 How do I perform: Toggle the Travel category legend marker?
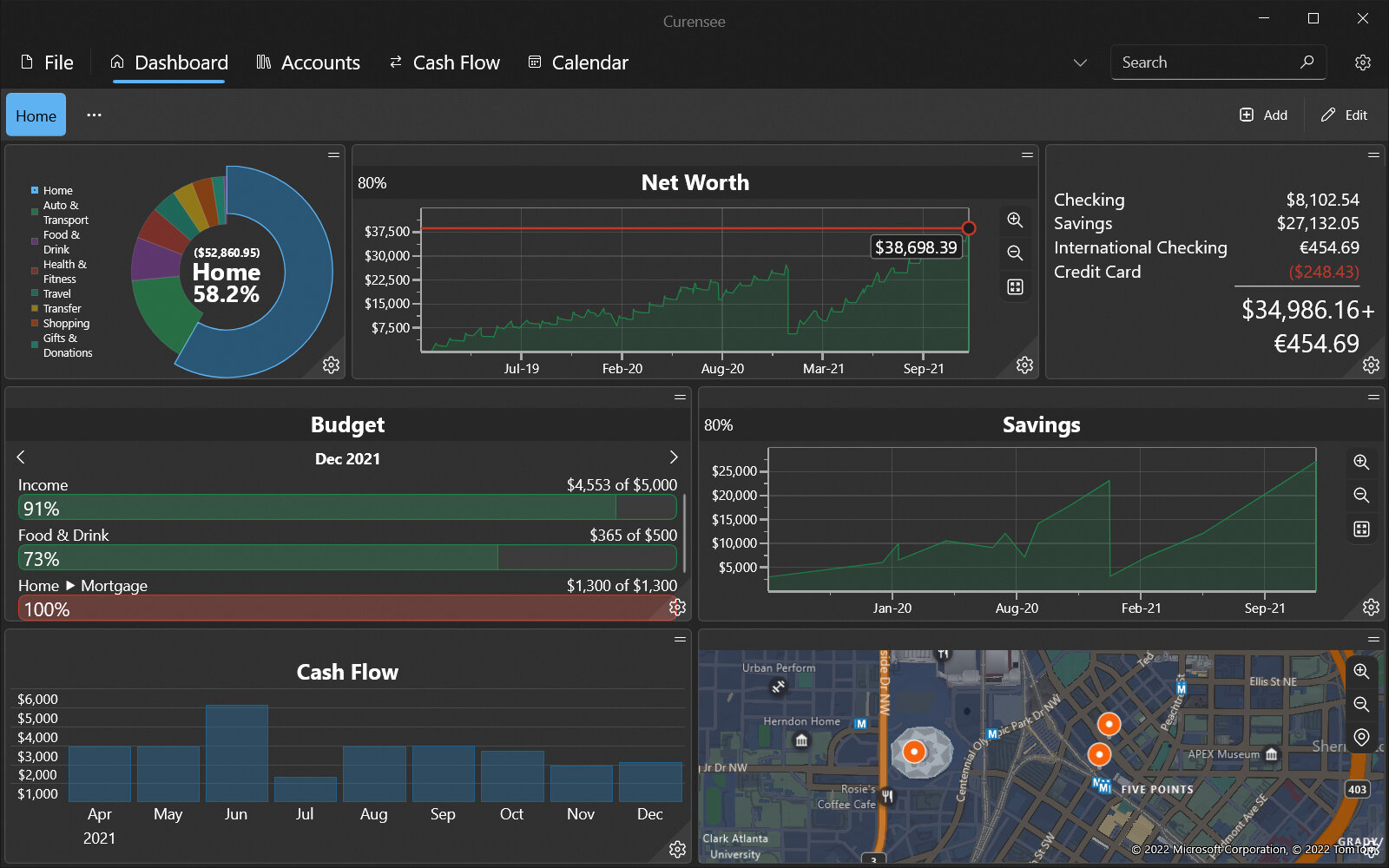point(35,293)
